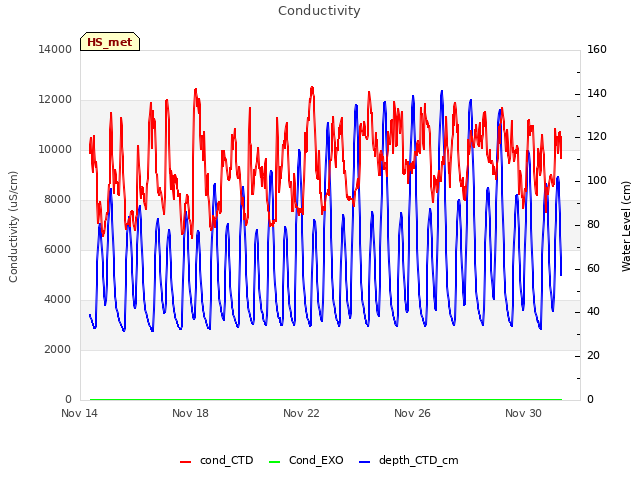Click the 12000 left axis value
Image resolution: width=640 pixels, height=480 pixels.
(x=55, y=100)
